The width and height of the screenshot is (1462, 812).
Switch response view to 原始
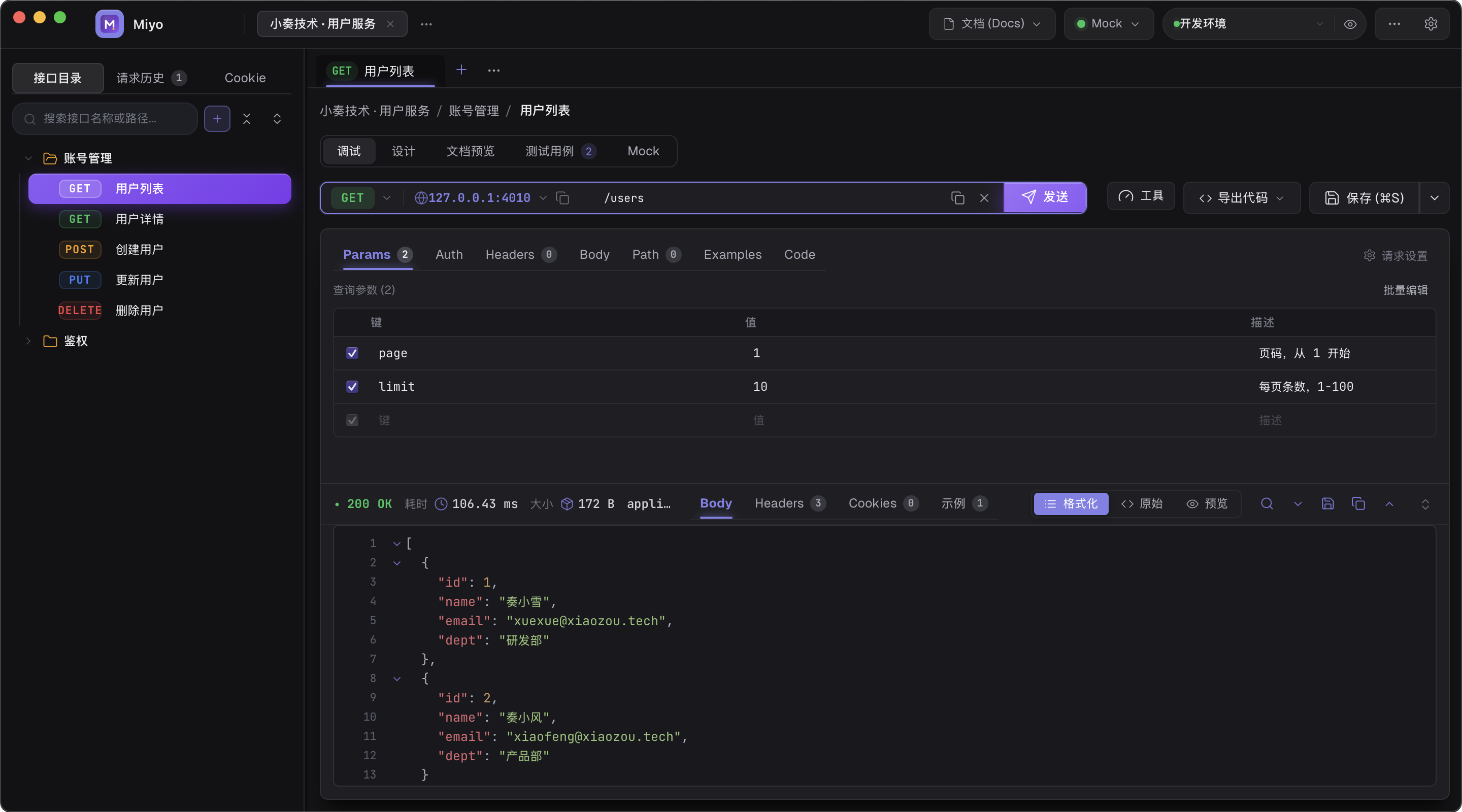(1142, 503)
